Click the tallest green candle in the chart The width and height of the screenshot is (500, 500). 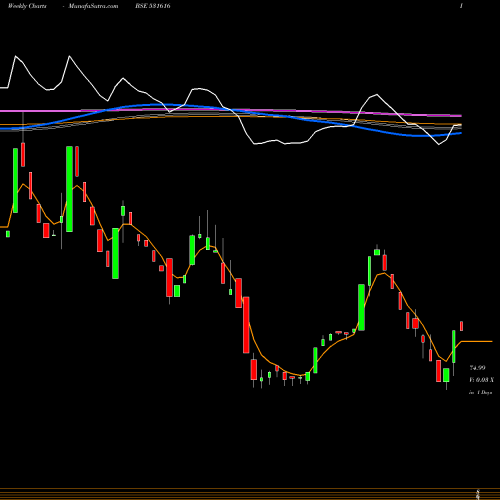click(x=69, y=189)
